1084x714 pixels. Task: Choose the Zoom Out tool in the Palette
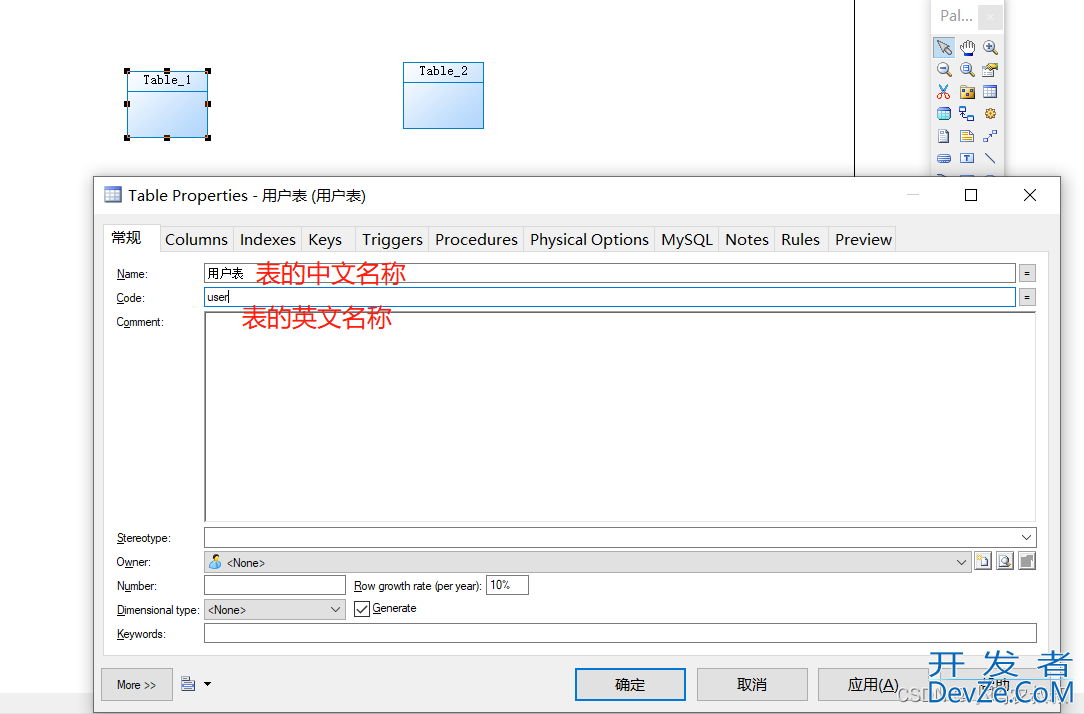(x=944, y=70)
